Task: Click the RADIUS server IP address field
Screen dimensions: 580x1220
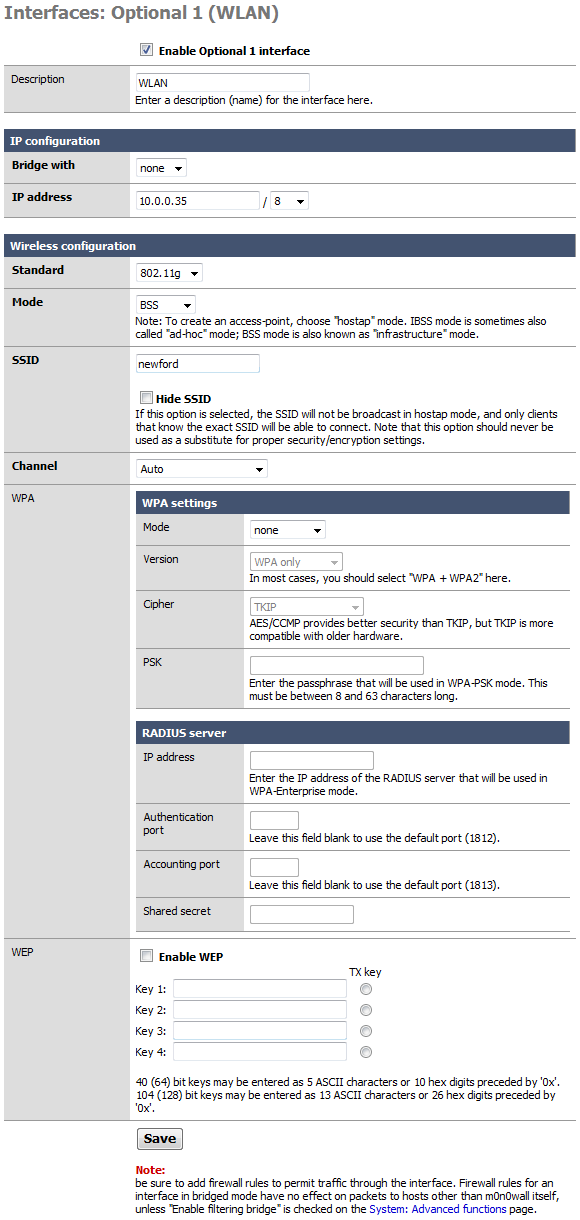Action: click(x=312, y=761)
